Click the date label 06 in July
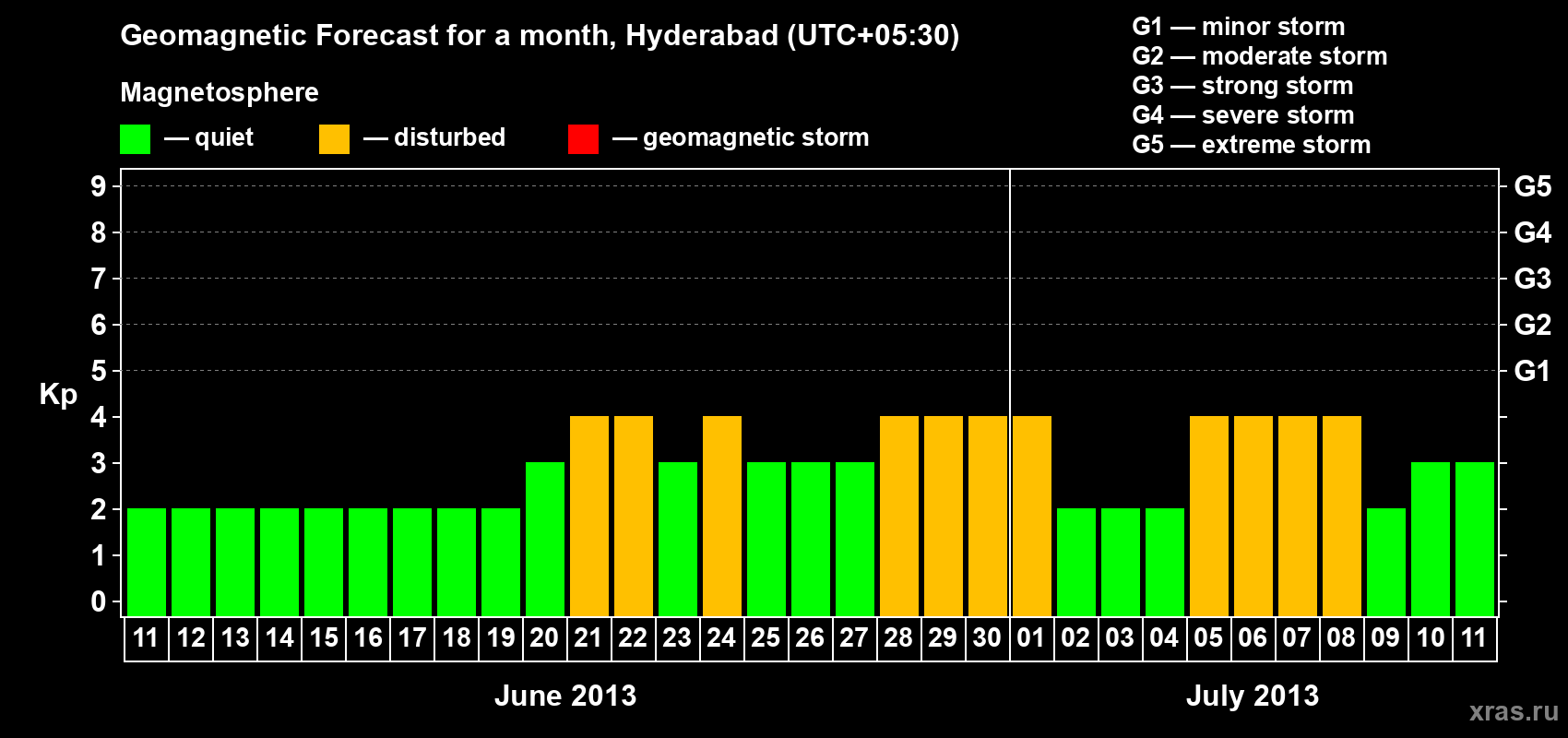The width and height of the screenshot is (1568, 738). 1253,637
